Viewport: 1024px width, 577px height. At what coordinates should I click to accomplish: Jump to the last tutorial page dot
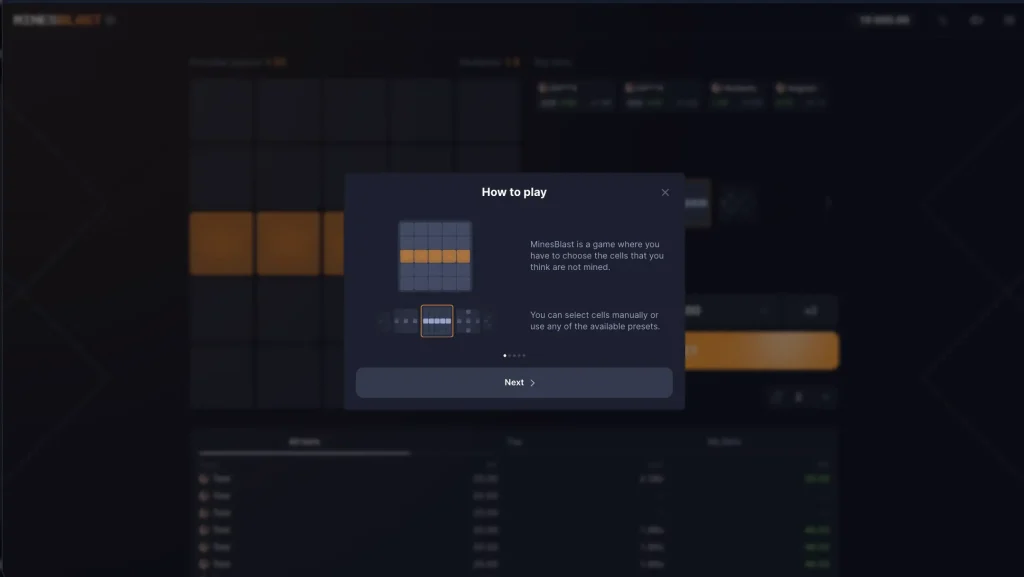pos(524,355)
